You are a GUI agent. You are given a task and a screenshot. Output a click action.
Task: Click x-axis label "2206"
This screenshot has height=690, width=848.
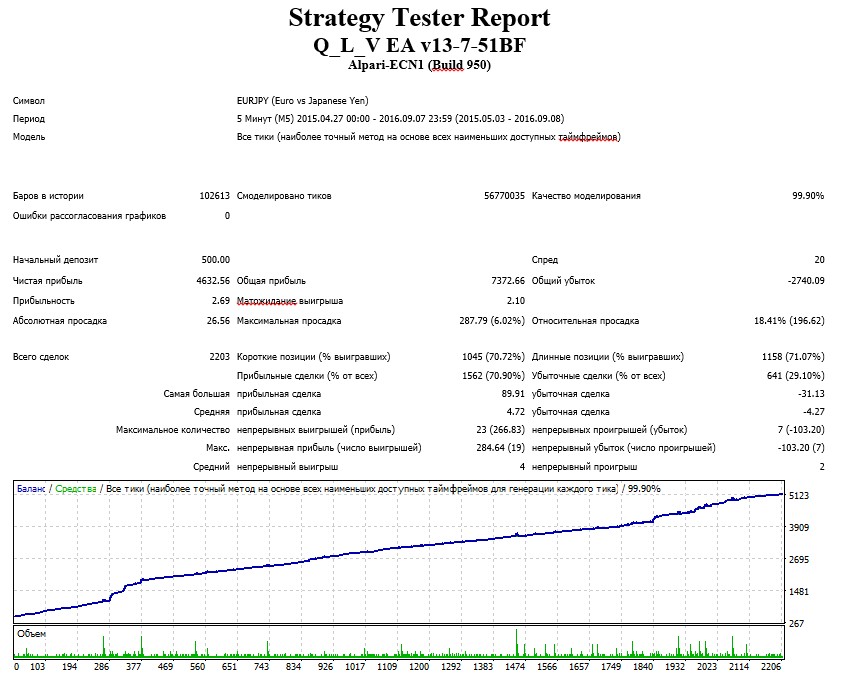pos(771,667)
